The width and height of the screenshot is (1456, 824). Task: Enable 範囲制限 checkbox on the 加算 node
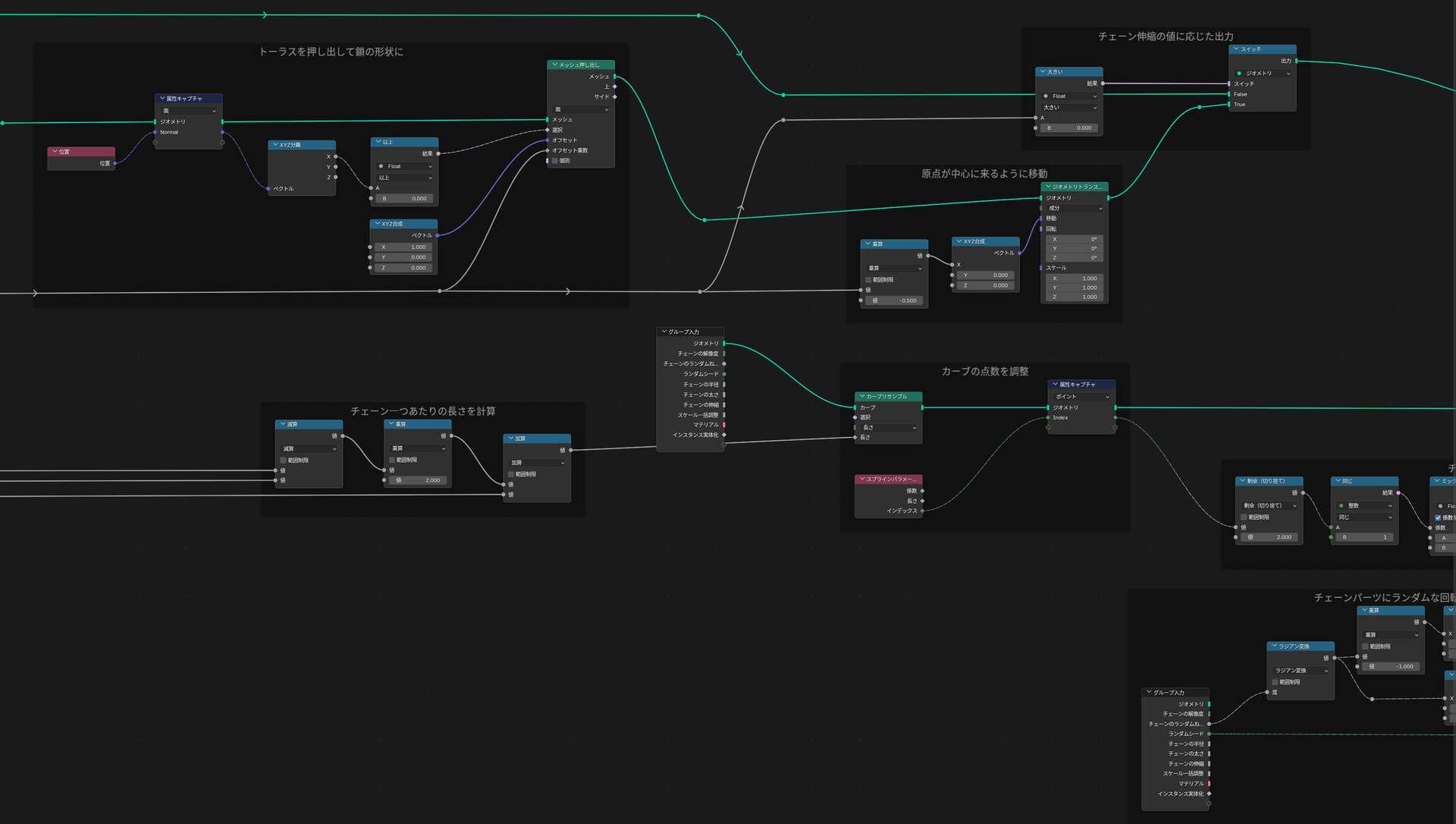click(x=511, y=474)
